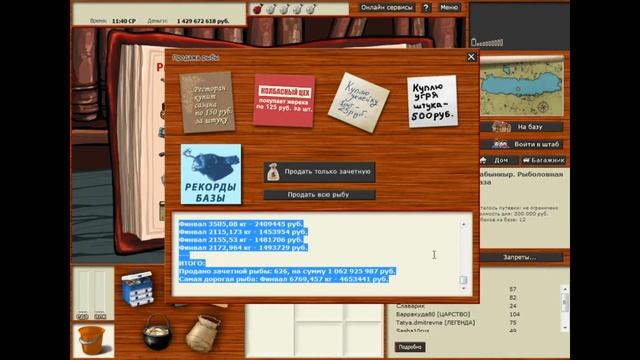Open the red sausage shop offer note
640x360 pixels.
coord(284,100)
